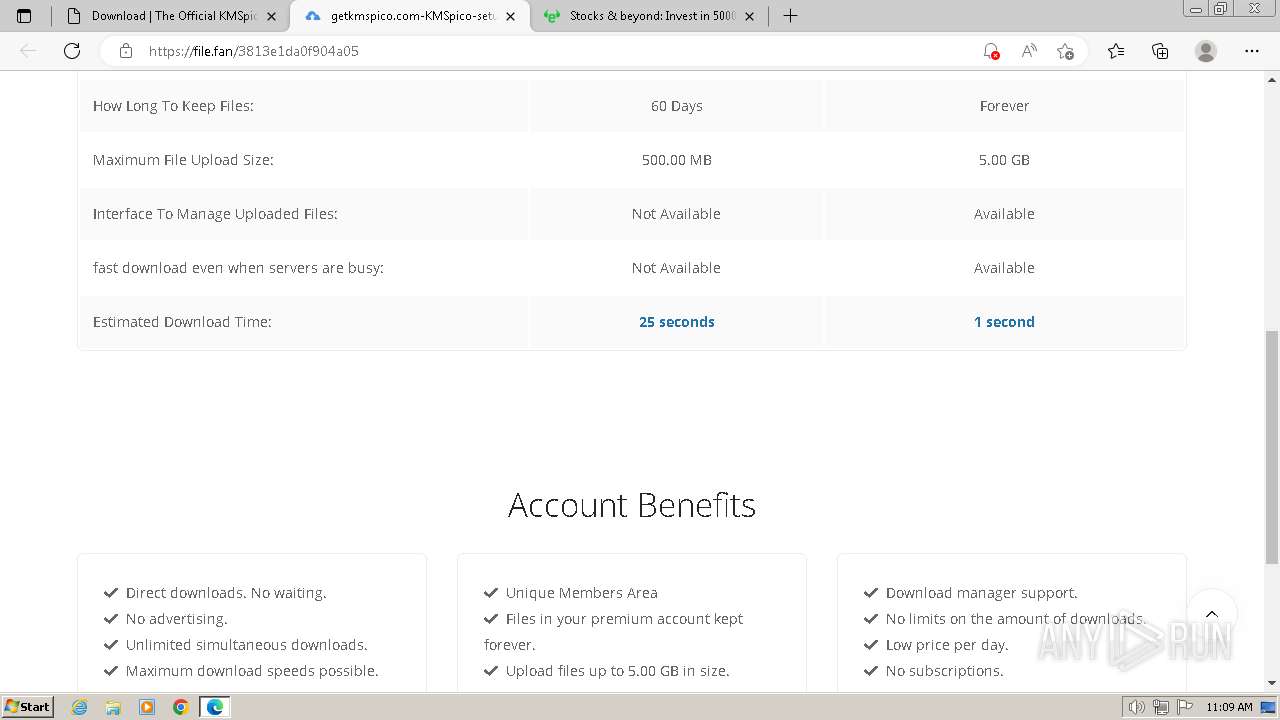Open the blocked notifications icon
This screenshot has height=720, width=1280.
991,51
